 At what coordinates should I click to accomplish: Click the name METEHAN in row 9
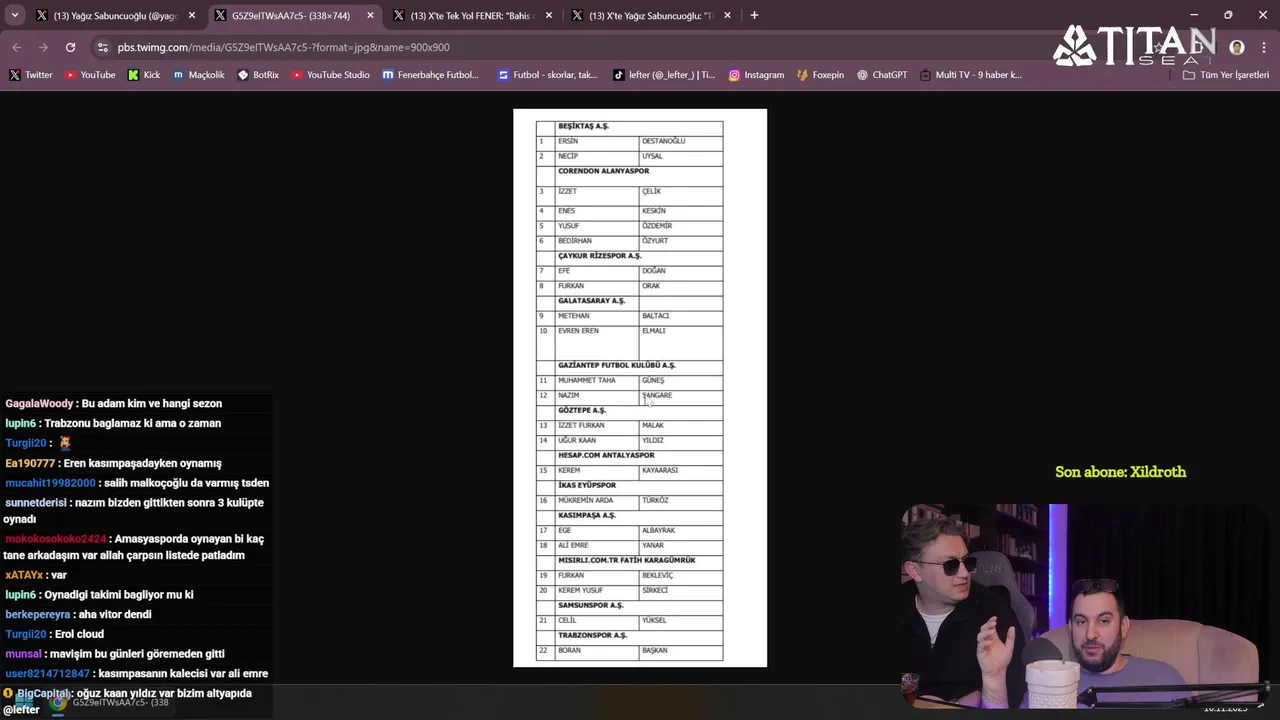(x=574, y=316)
